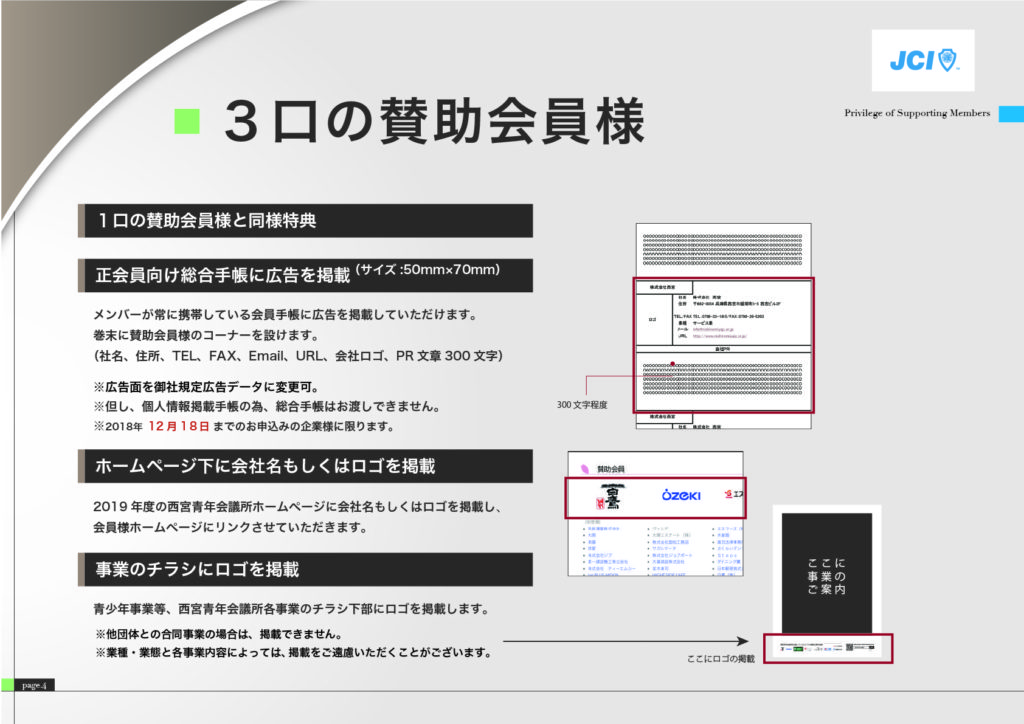Click line 青少年事業等、西宮青年会議所各事業
1024x724 pixels.
(x=291, y=608)
